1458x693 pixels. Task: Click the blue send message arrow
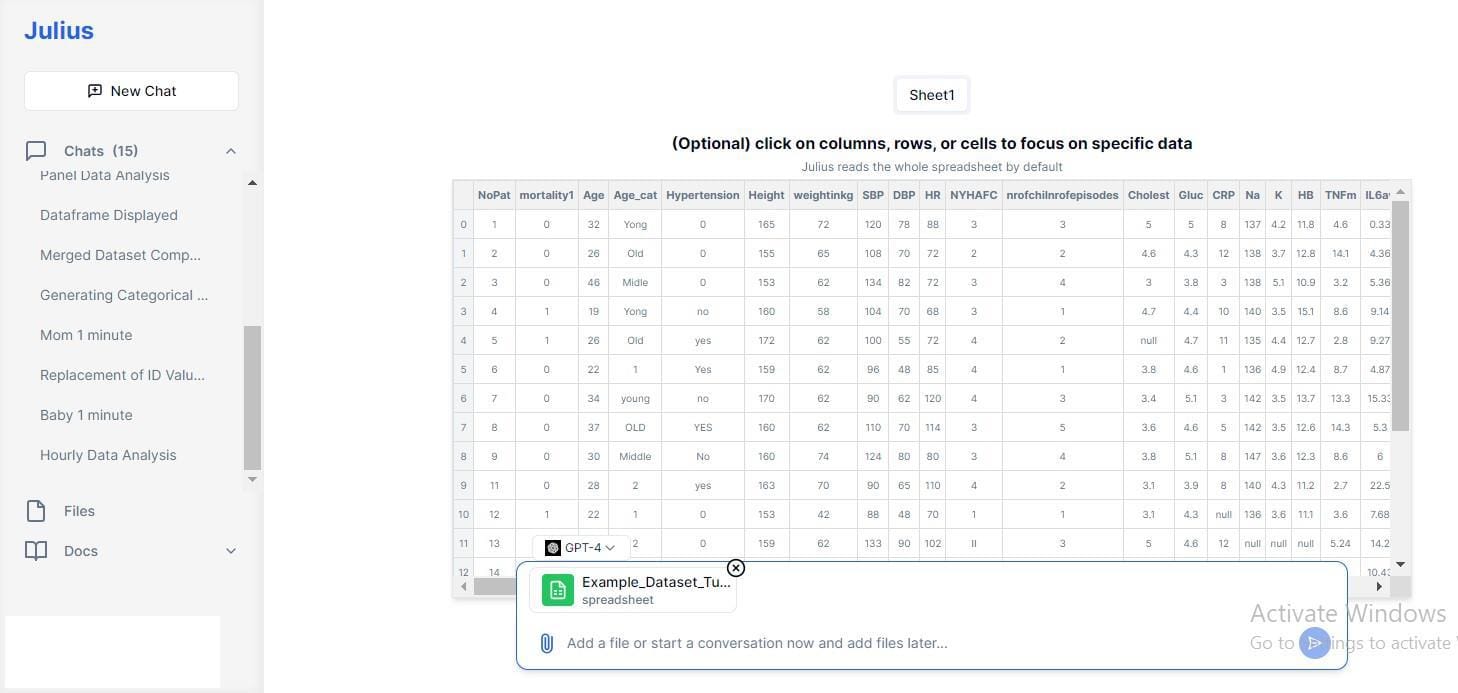point(1314,643)
